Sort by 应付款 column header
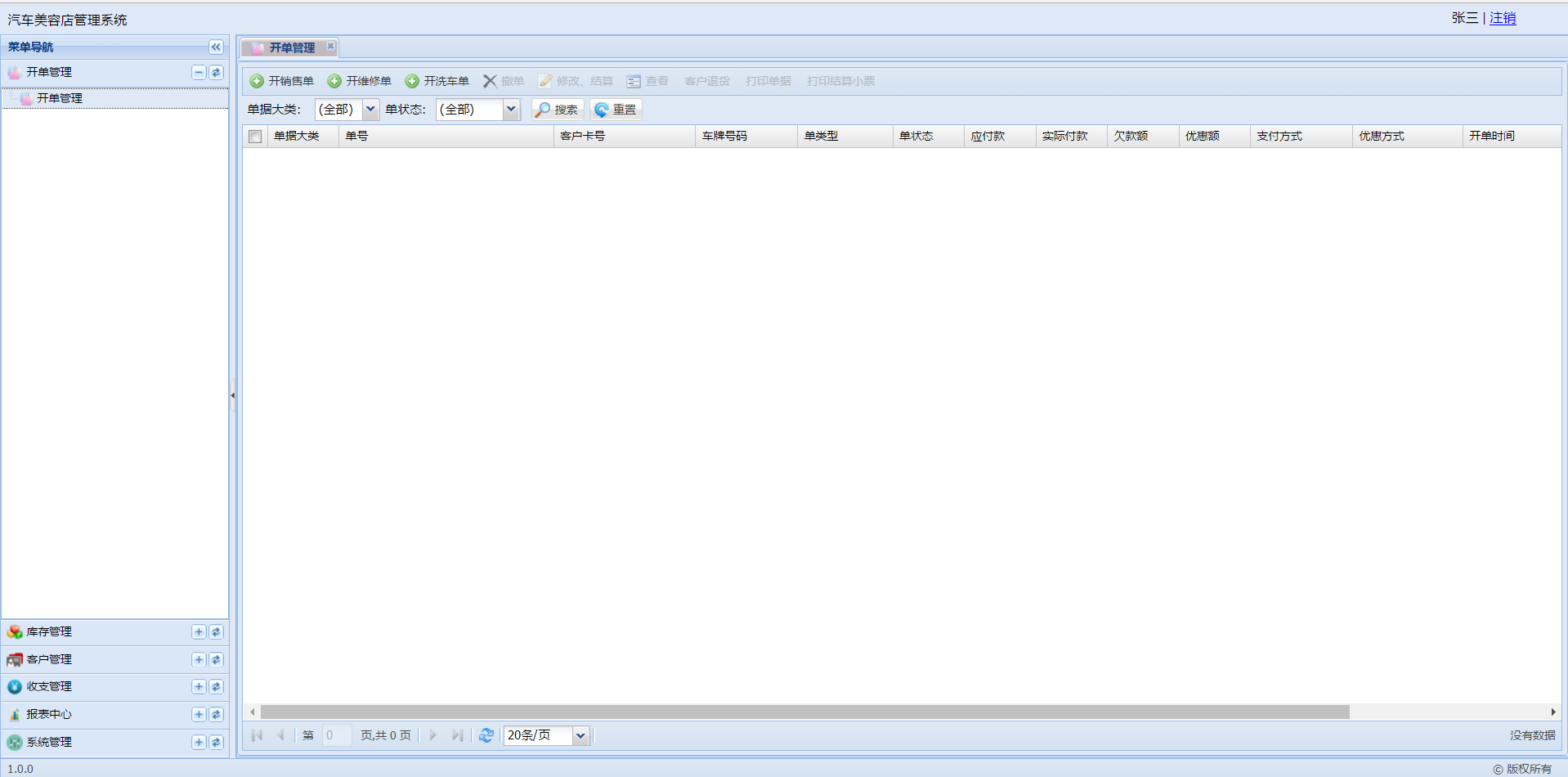Image resolution: width=1568 pixels, height=777 pixels. point(1000,137)
